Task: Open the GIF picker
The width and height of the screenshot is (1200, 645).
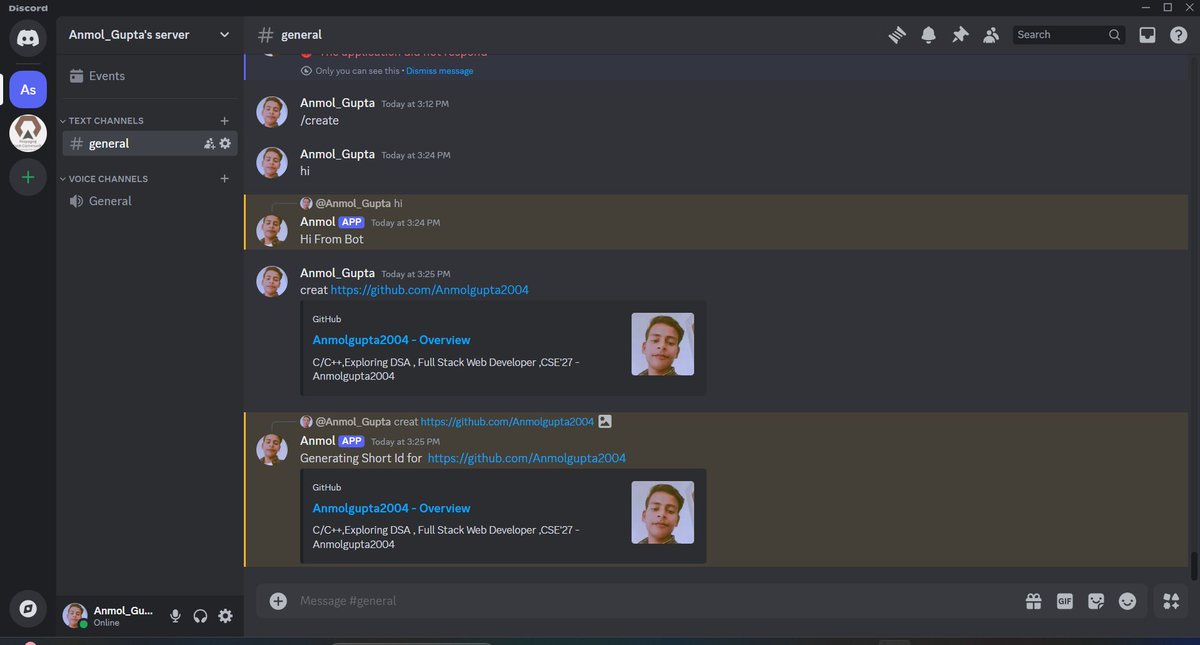Action: click(x=1065, y=601)
